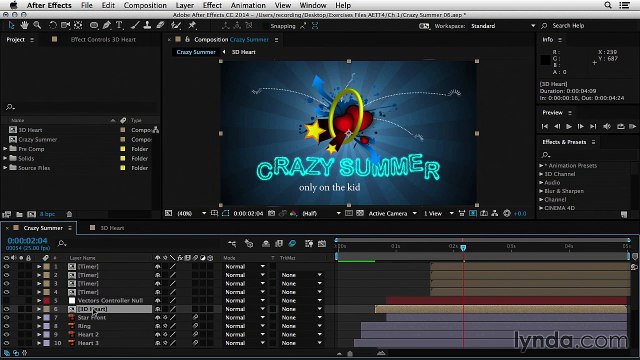Step to next frame in Preview panel
This screenshot has width=640, height=360.
(580, 127)
